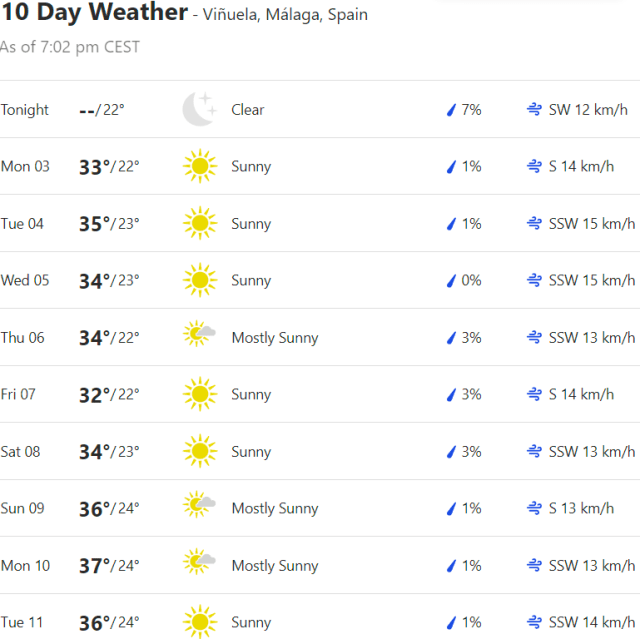Click the moon icon for Tonight
This screenshot has height=639, width=640.
(x=199, y=109)
